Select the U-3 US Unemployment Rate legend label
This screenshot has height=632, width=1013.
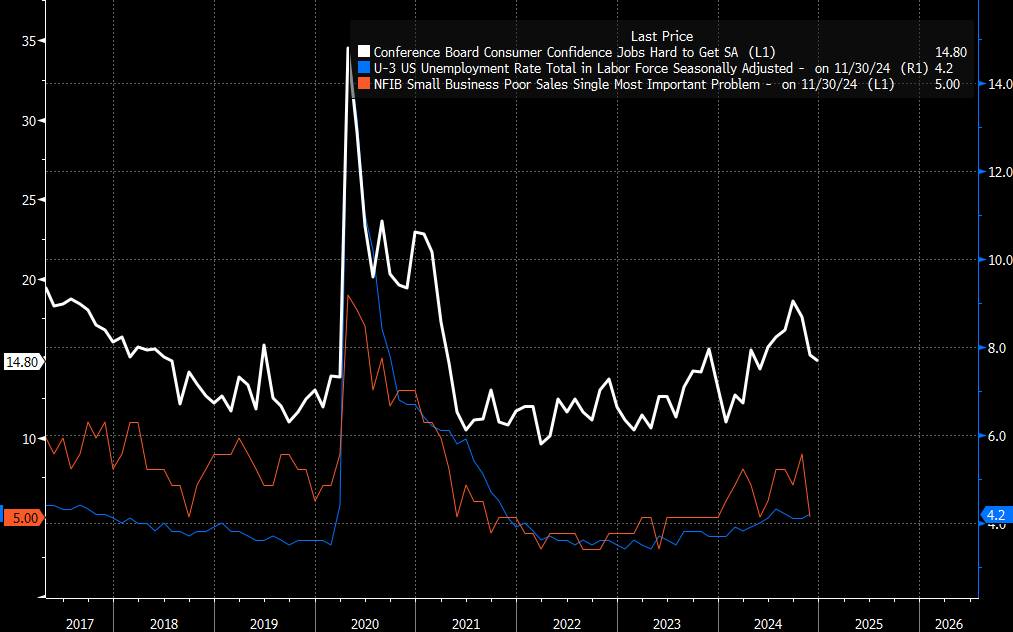(x=651, y=68)
